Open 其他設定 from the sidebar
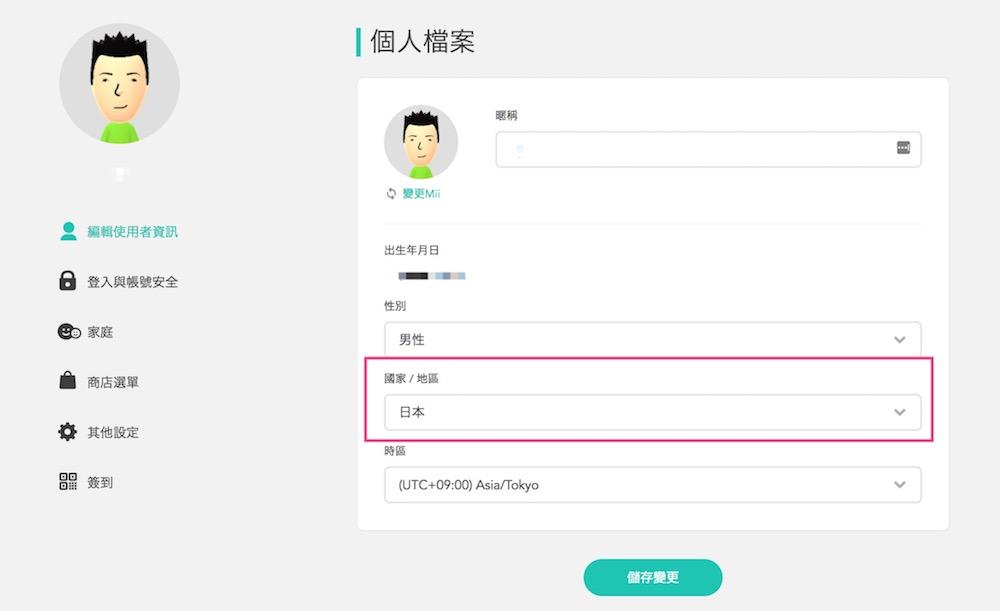 (x=113, y=432)
